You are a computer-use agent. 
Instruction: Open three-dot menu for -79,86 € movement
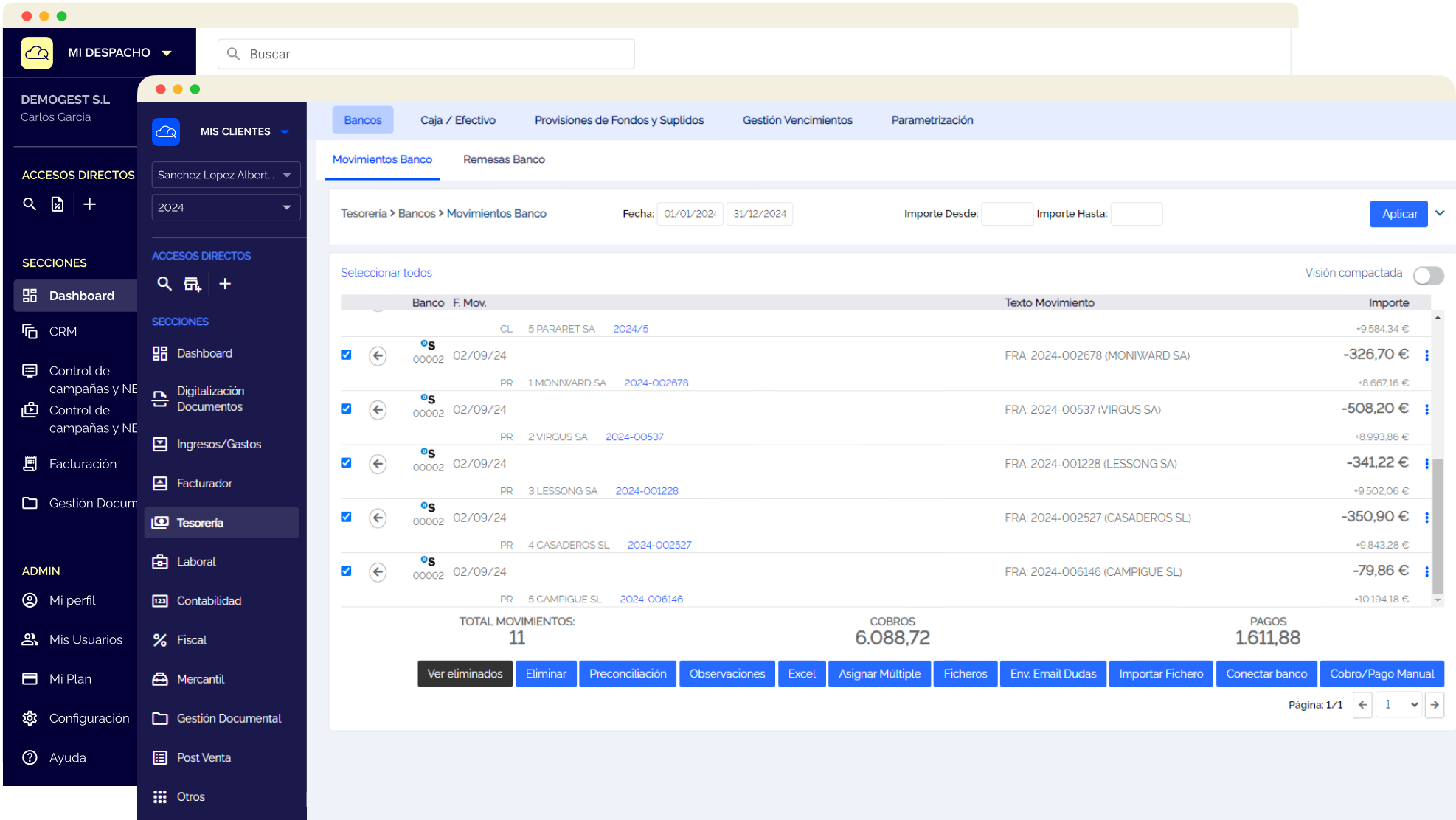click(1426, 571)
